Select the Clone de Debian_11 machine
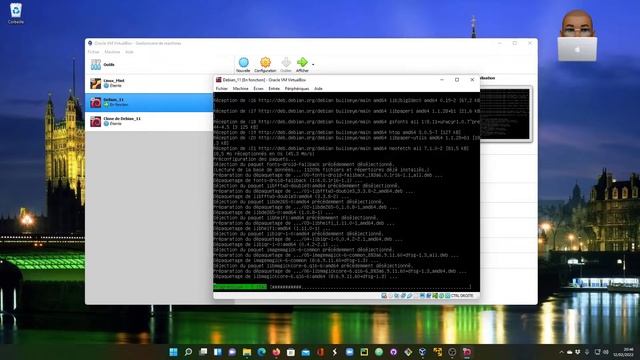 point(149,121)
